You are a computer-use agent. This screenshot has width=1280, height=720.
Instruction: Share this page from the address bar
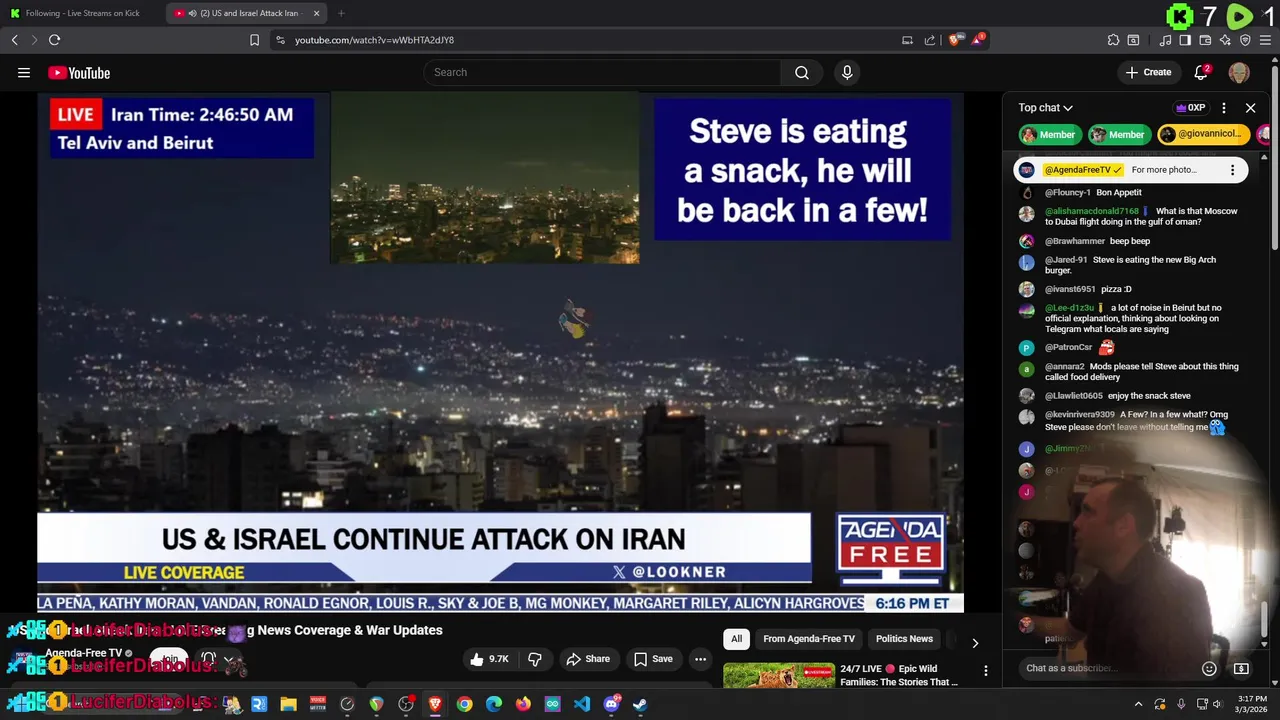pyautogui.click(x=930, y=40)
